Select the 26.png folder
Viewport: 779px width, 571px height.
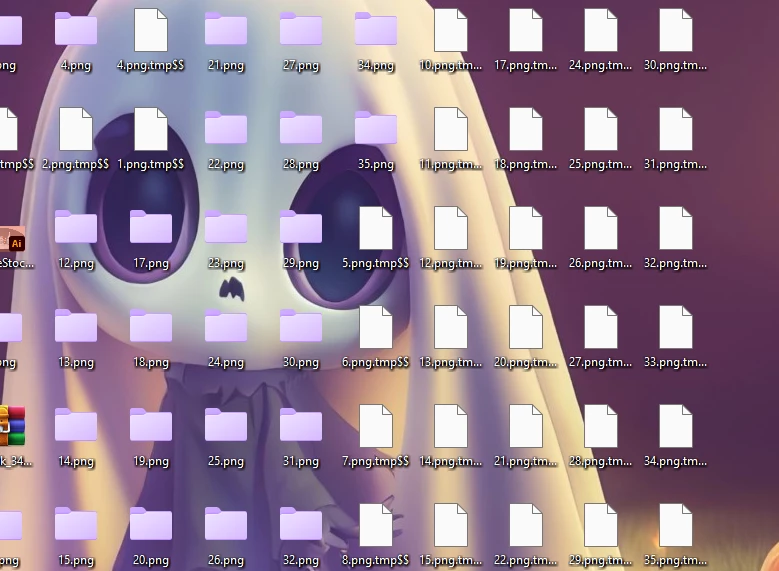point(226,524)
